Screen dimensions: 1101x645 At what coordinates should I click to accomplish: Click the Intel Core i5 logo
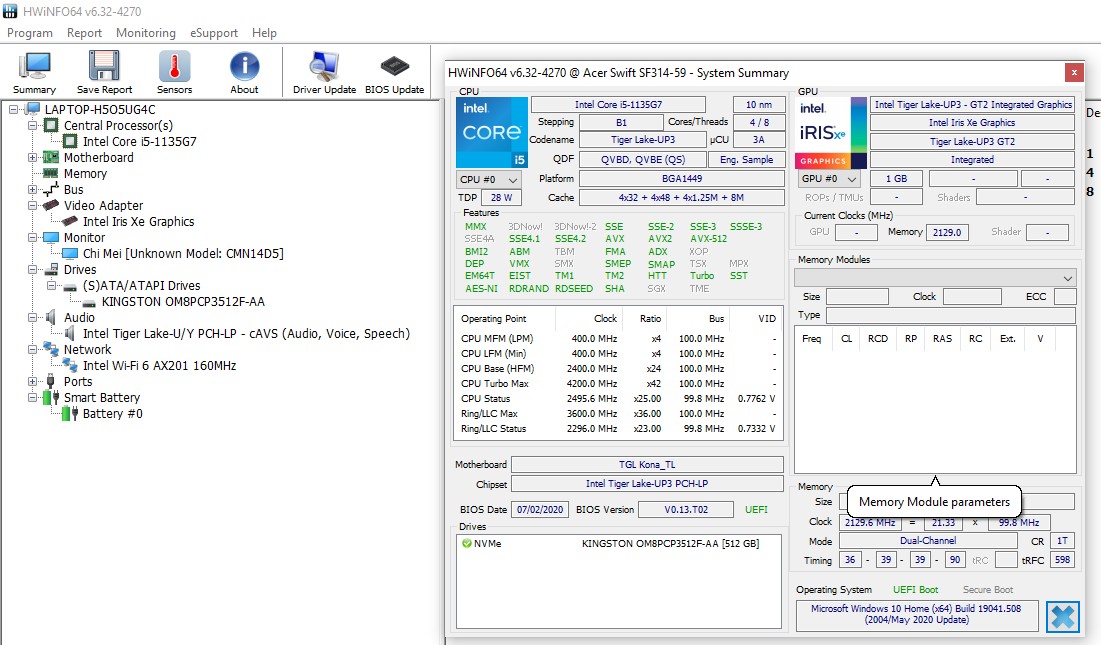(491, 132)
